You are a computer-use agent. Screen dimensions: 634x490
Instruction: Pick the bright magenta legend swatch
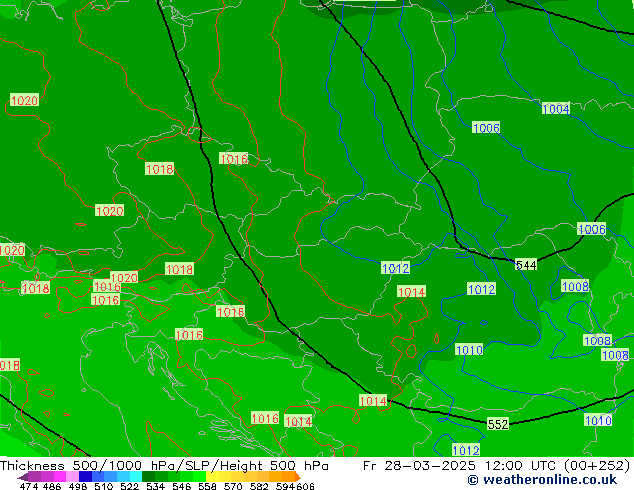click(x=60, y=476)
